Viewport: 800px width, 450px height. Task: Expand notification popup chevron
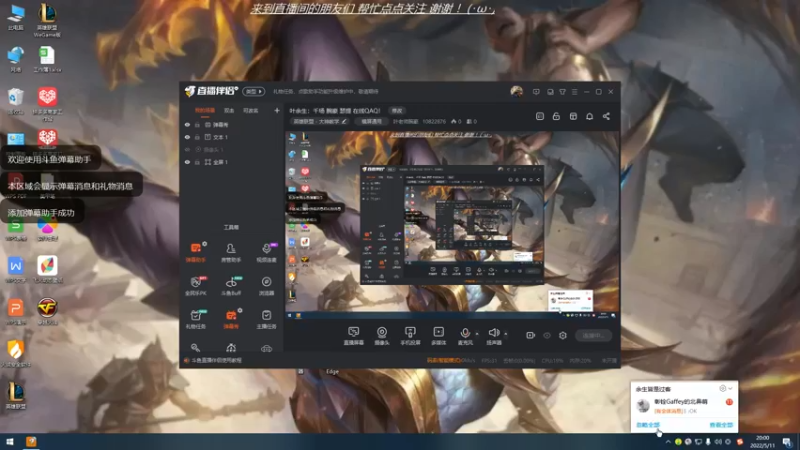pos(731,389)
